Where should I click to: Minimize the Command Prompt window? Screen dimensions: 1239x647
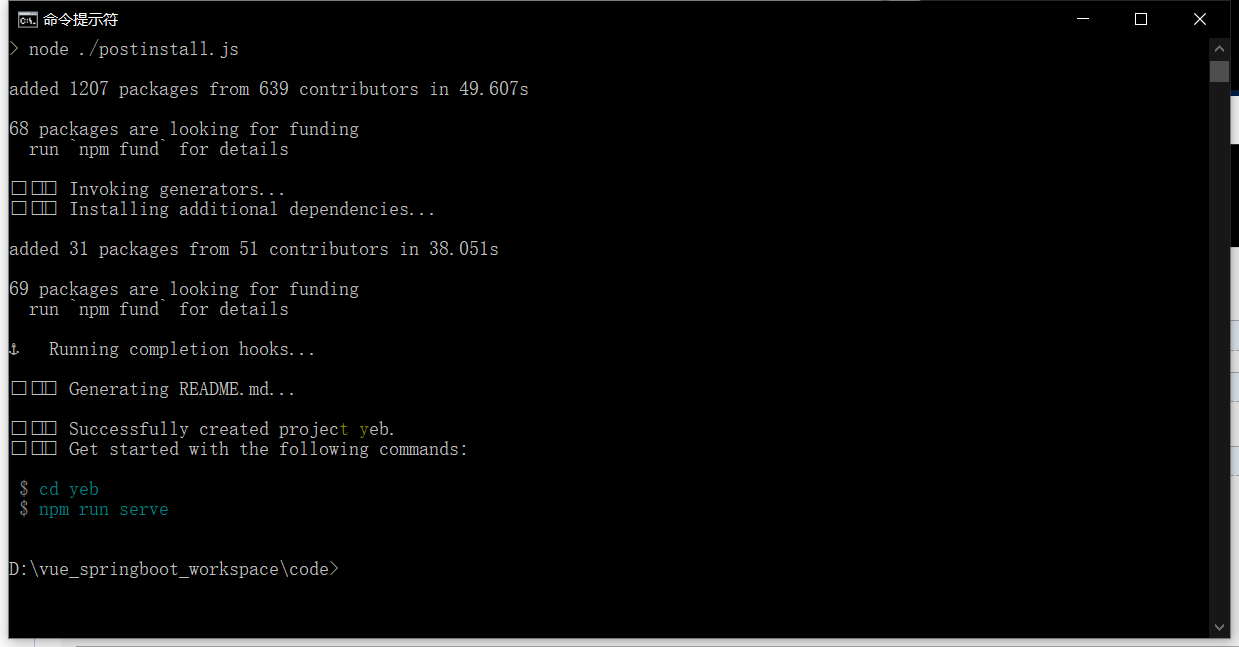1081,19
